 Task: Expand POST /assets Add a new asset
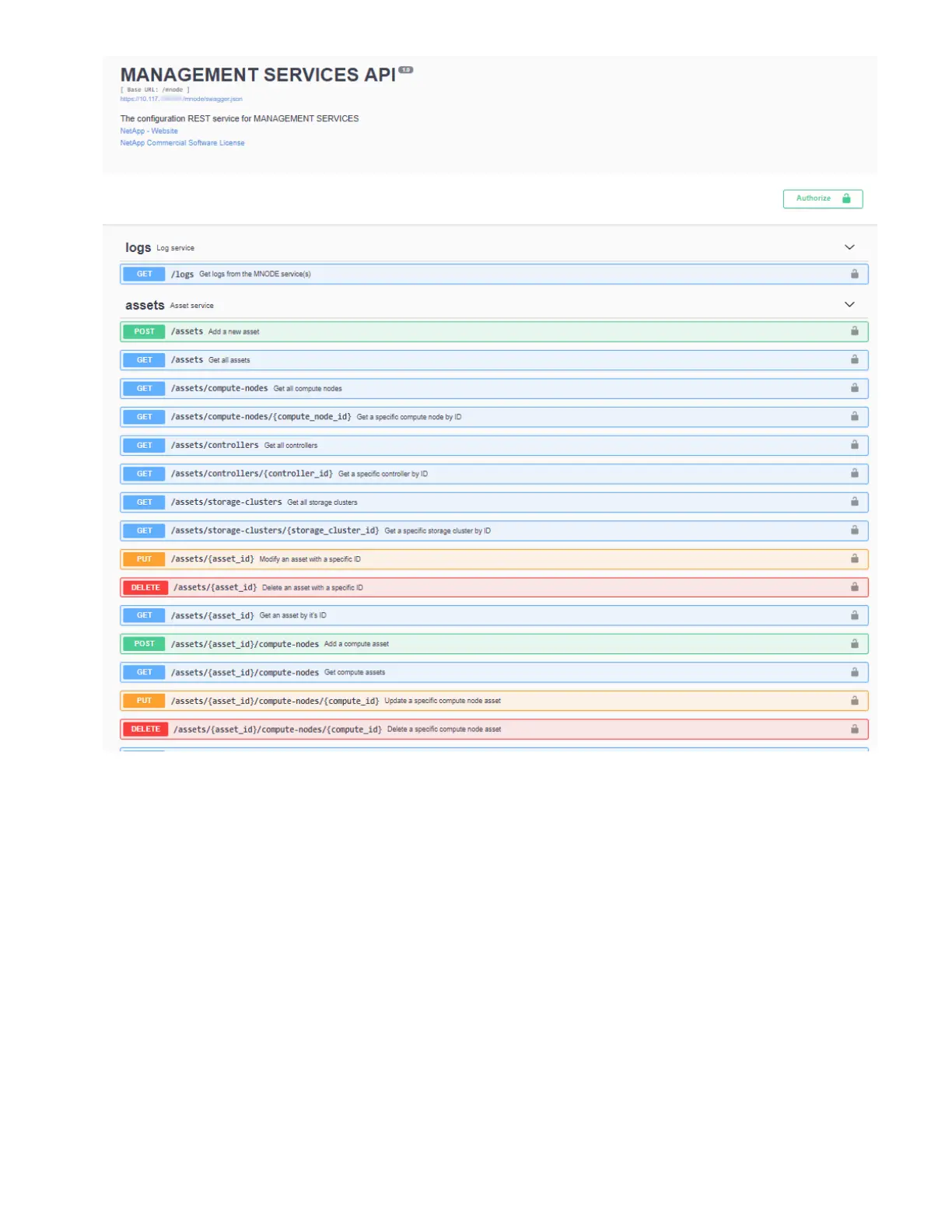[x=494, y=331]
